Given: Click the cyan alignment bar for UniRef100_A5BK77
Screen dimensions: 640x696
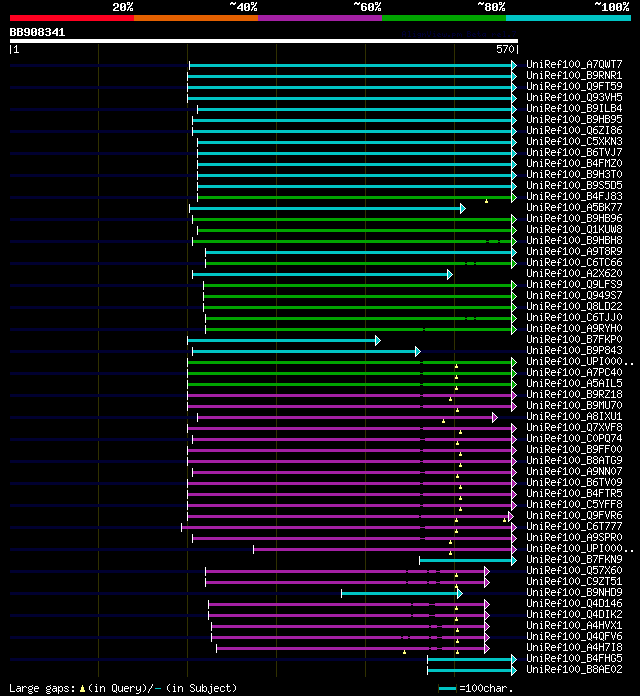Looking at the screenshot, I should (x=327, y=209).
